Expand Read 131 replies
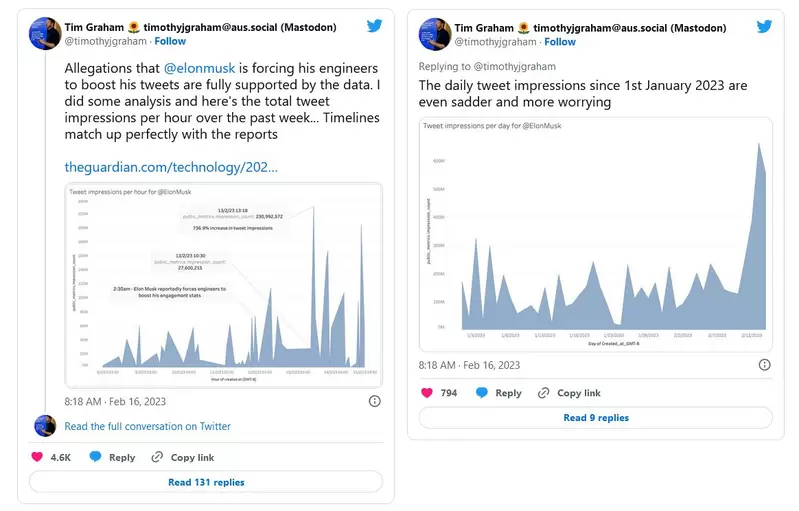799x511 pixels. click(x=206, y=482)
